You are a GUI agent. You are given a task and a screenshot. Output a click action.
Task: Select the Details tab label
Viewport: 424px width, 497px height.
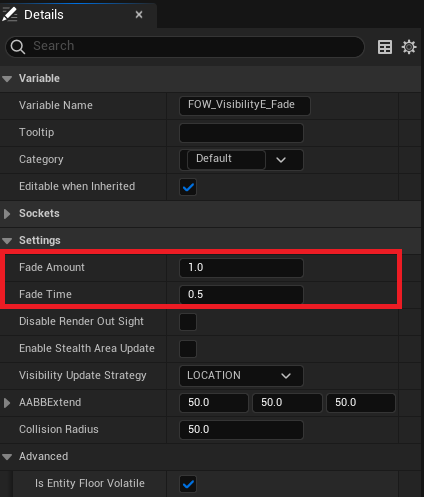44,15
